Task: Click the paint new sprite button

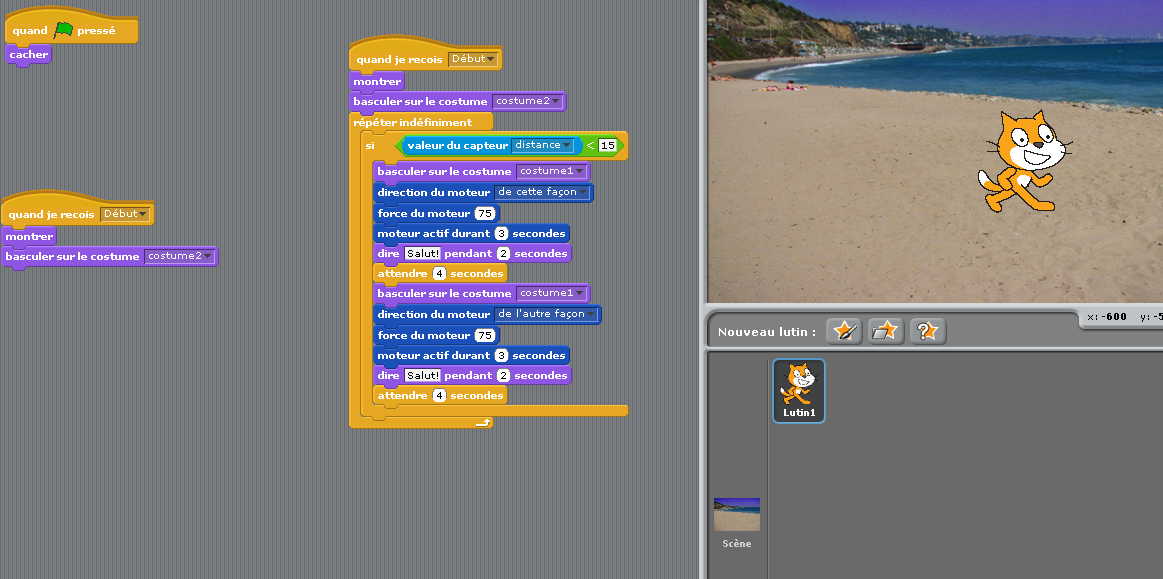Action: click(x=844, y=331)
